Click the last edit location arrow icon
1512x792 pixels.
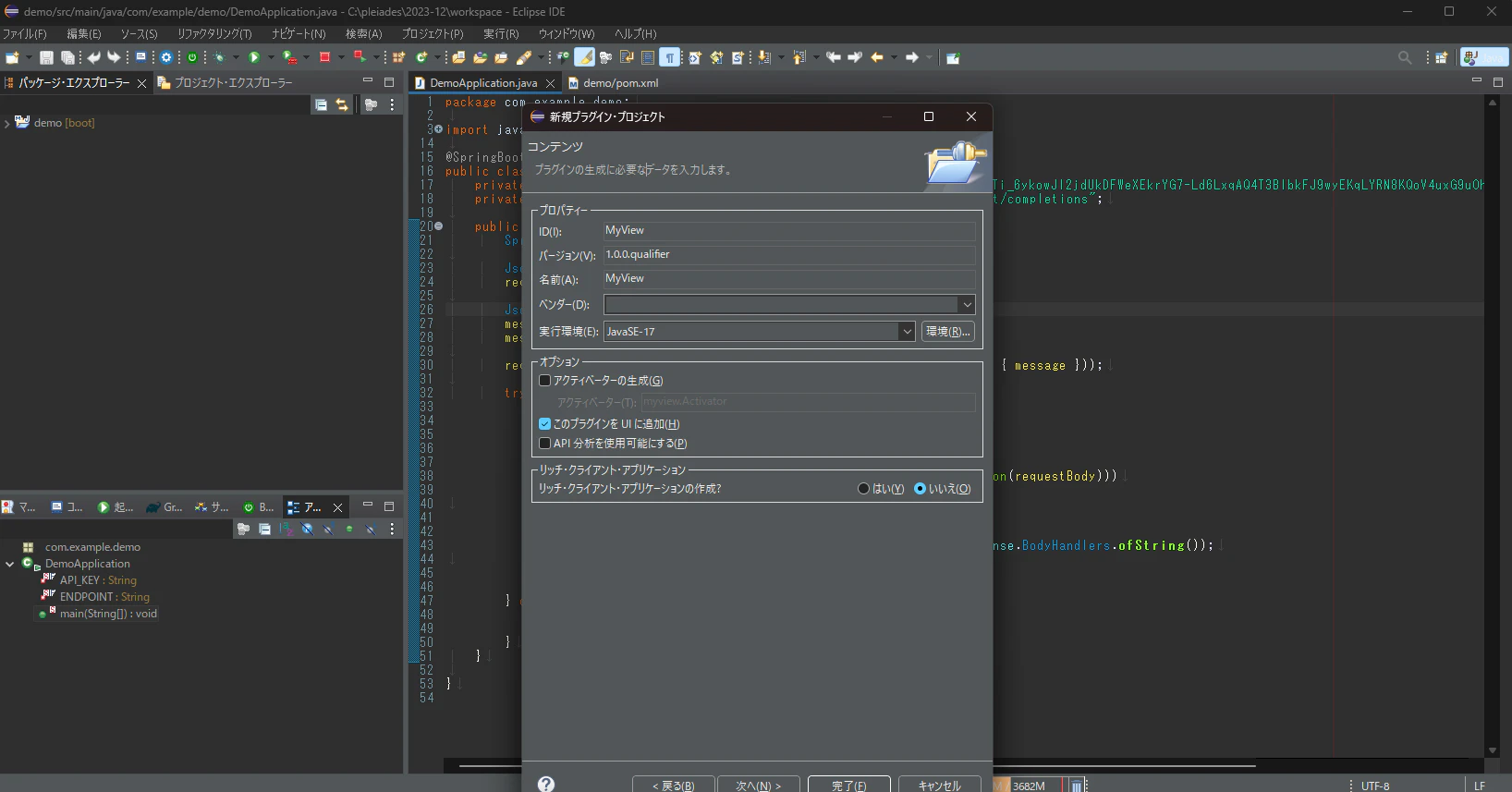tap(834, 57)
